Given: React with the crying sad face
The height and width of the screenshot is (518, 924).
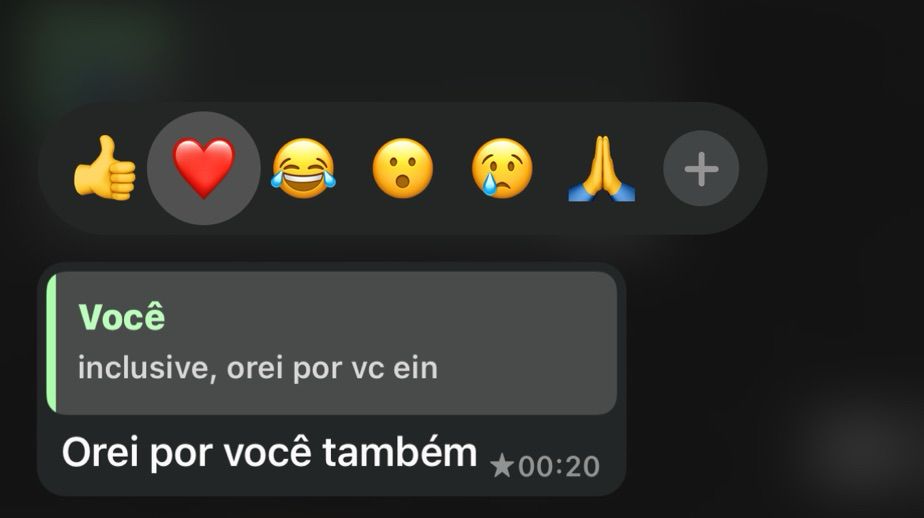Looking at the screenshot, I should point(502,169).
